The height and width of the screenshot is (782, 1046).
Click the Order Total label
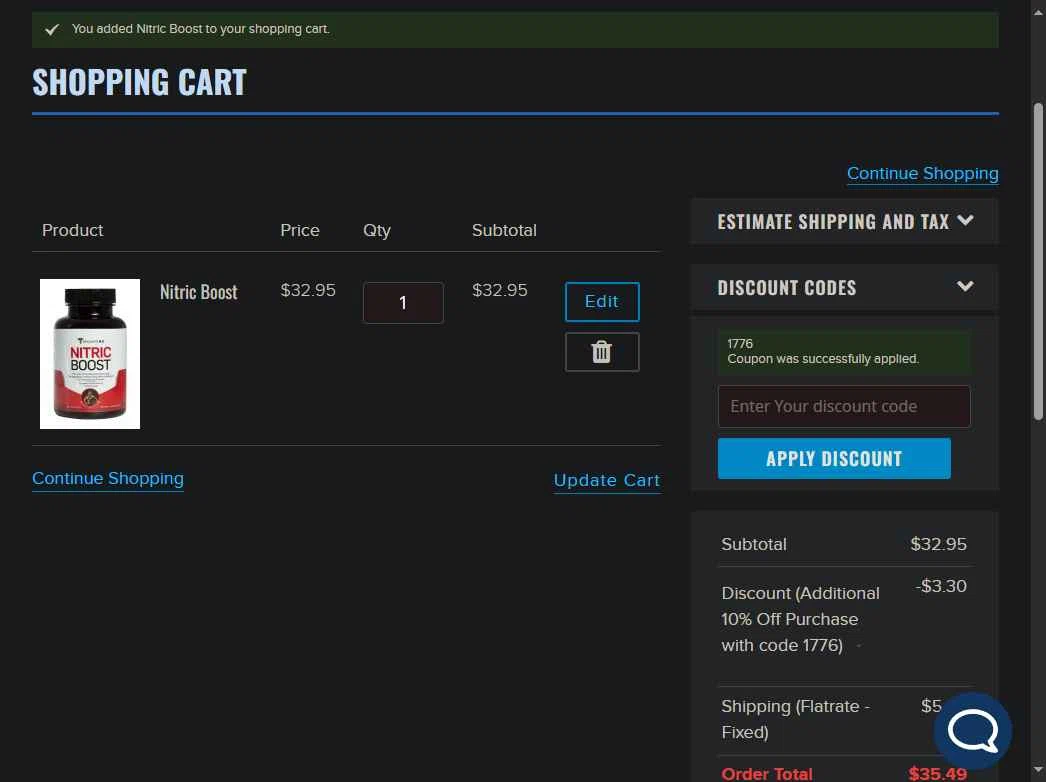[x=766, y=774]
